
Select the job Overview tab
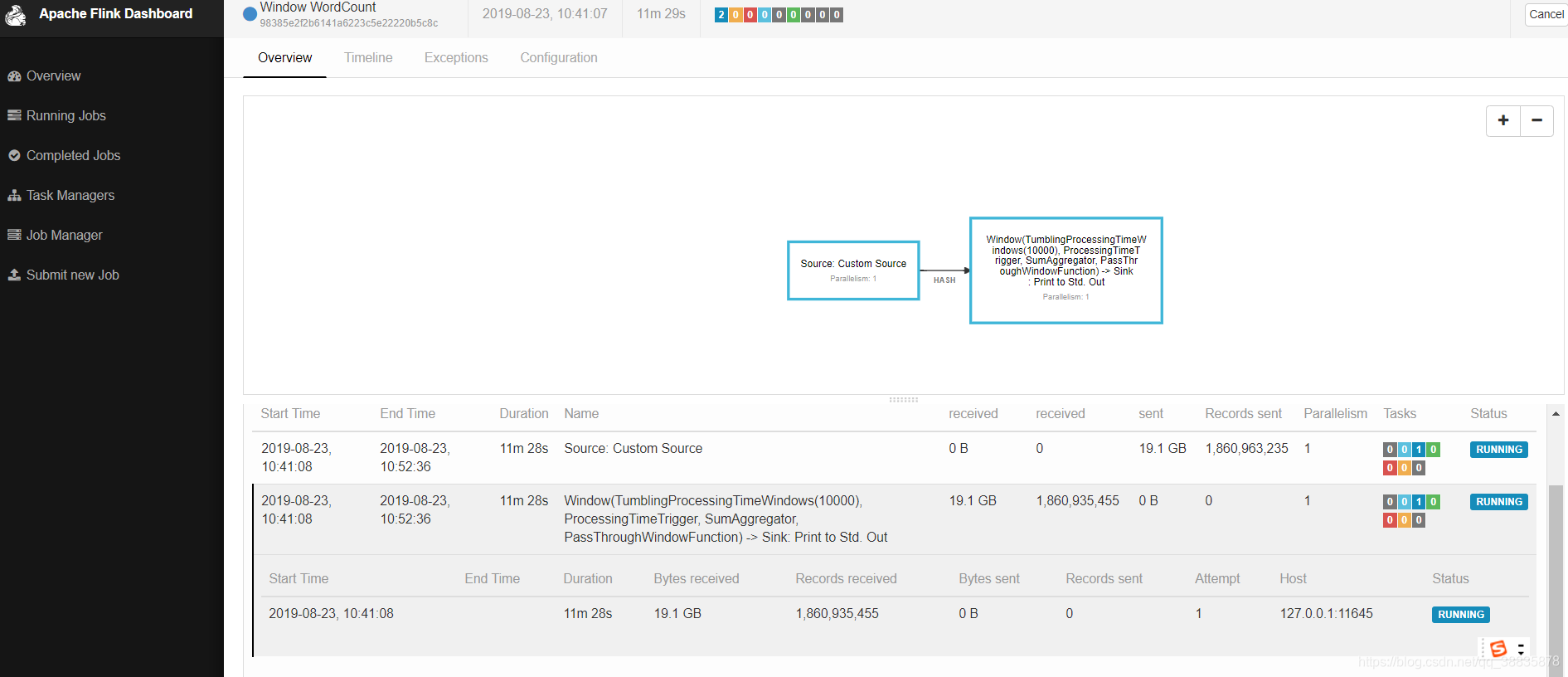(x=284, y=57)
